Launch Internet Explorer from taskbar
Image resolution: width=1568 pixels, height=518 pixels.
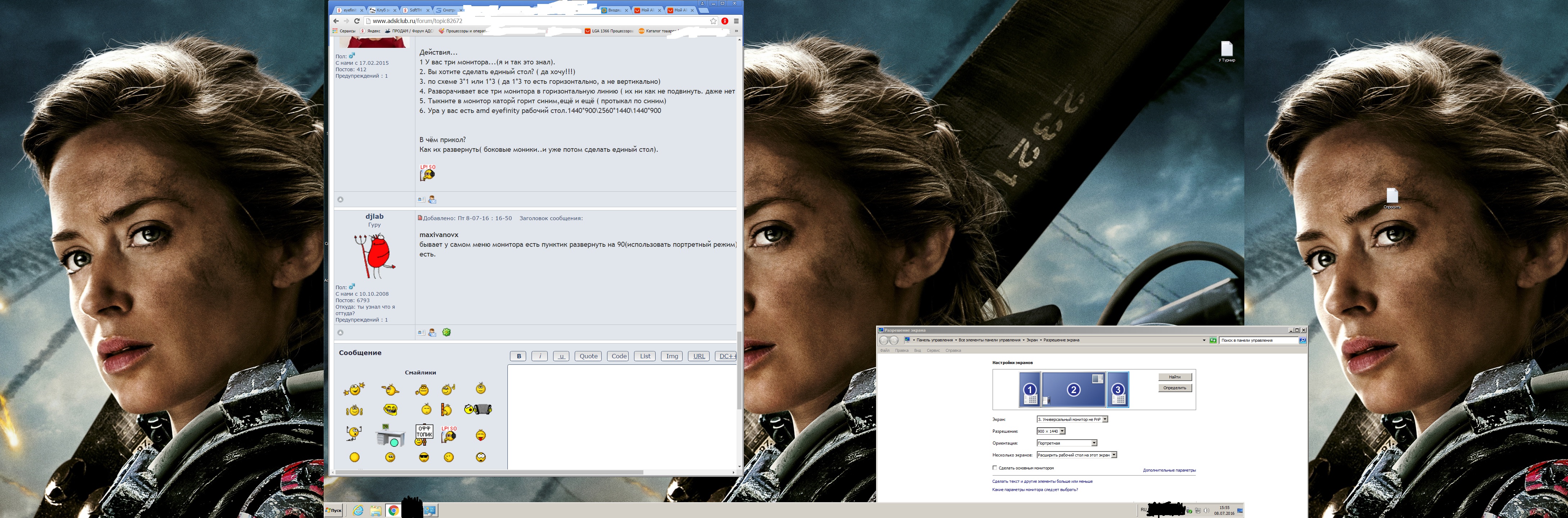358,510
